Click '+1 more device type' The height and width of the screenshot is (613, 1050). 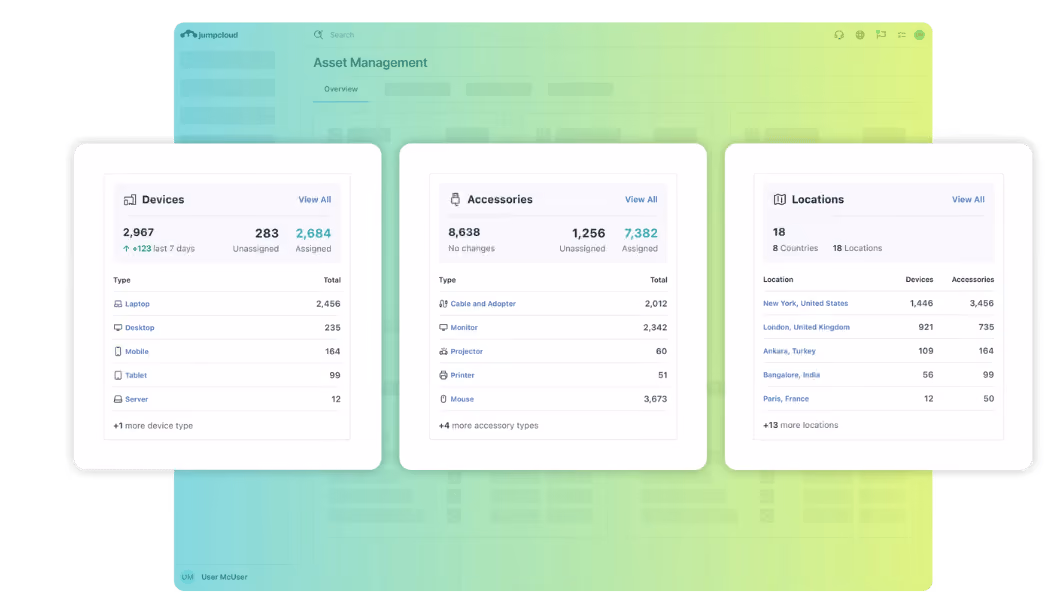tap(153, 426)
